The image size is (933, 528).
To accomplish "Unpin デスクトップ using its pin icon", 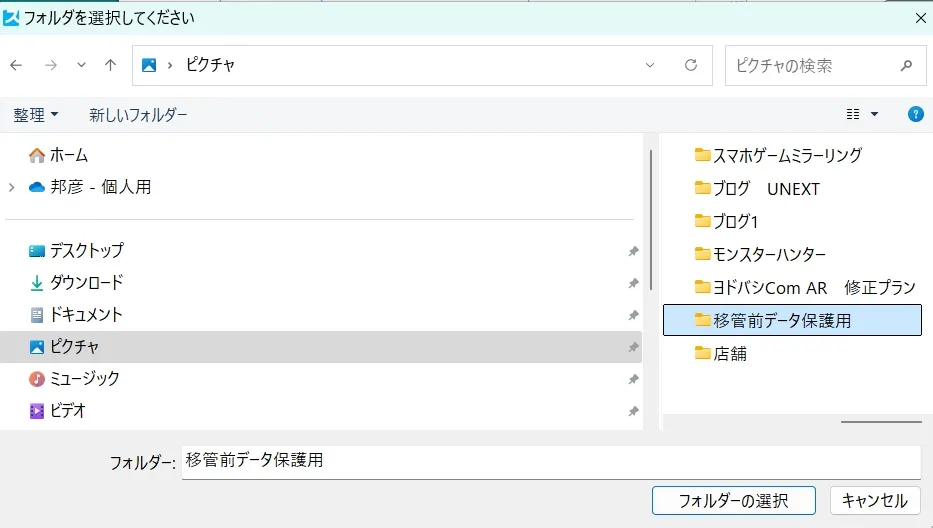I will (633, 251).
